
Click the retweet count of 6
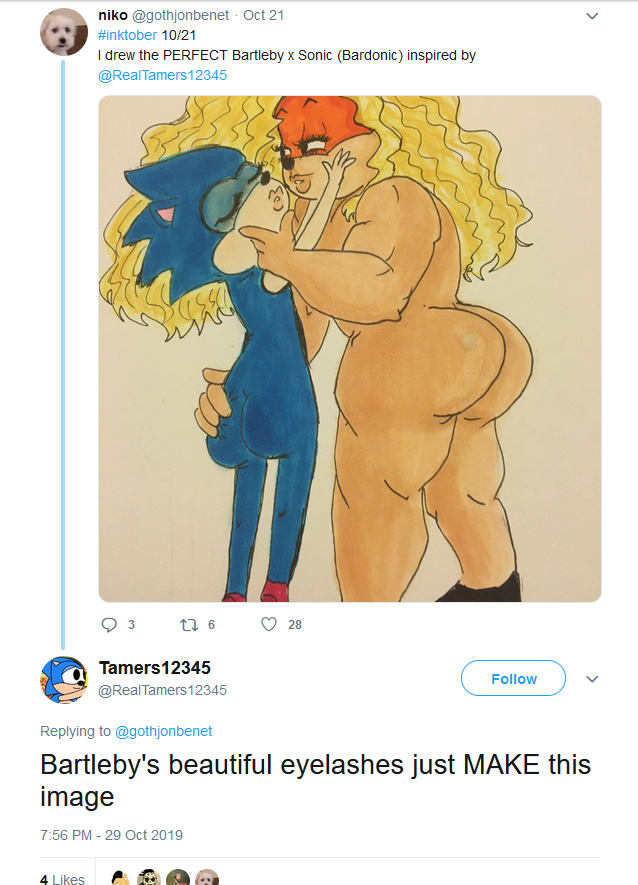[x=210, y=624]
